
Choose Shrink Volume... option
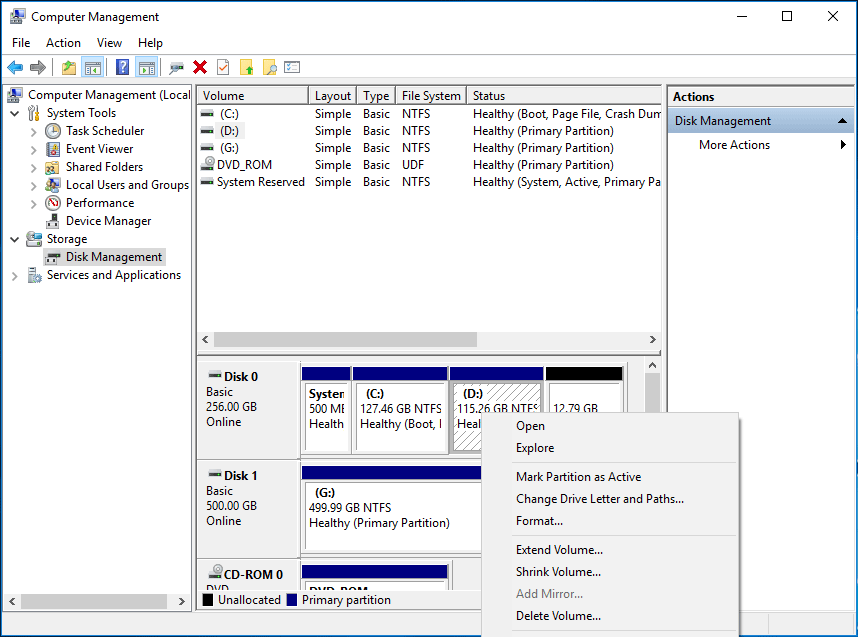click(610, 571)
